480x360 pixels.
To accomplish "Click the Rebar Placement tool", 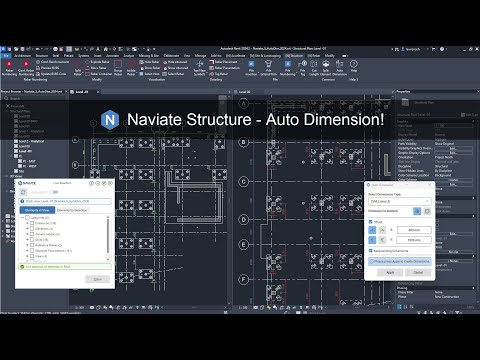I will tap(223, 62).
